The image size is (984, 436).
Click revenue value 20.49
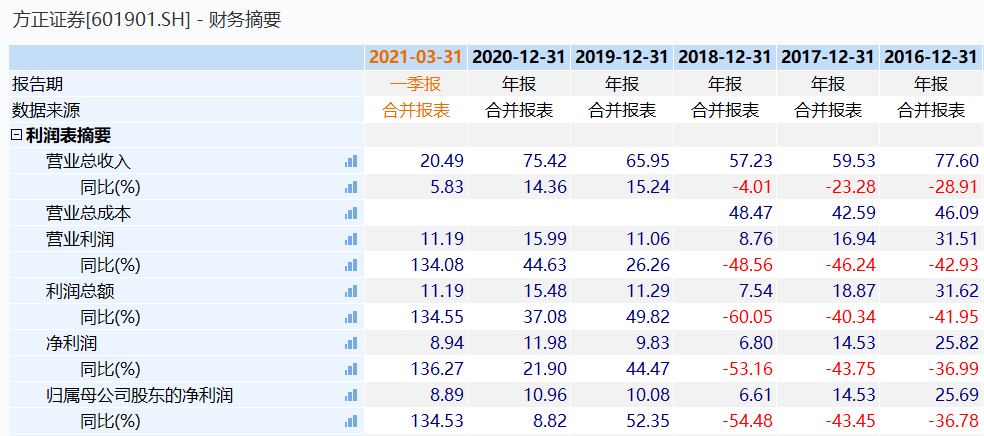pos(442,161)
